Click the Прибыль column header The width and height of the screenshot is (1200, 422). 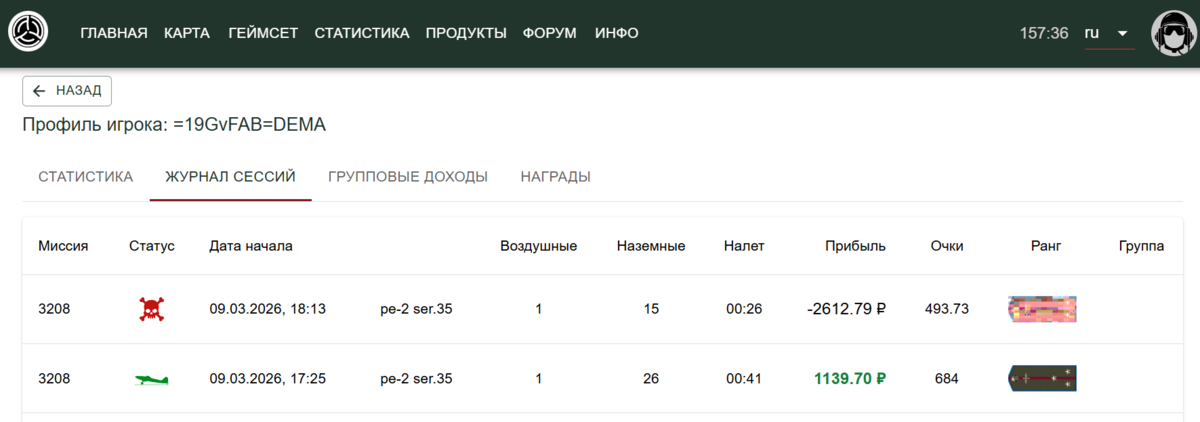pyautogui.click(x=855, y=246)
